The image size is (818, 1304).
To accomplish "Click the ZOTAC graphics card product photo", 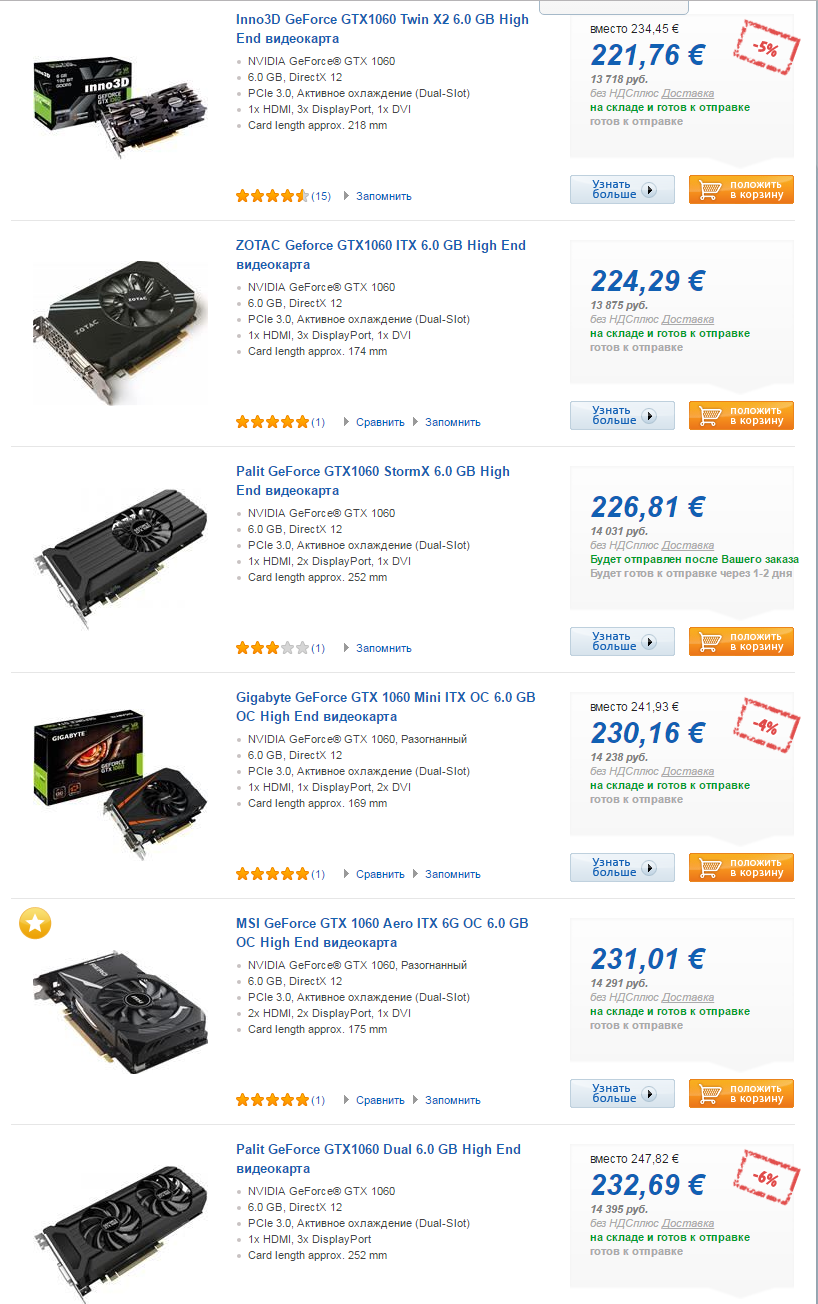I will 120,332.
